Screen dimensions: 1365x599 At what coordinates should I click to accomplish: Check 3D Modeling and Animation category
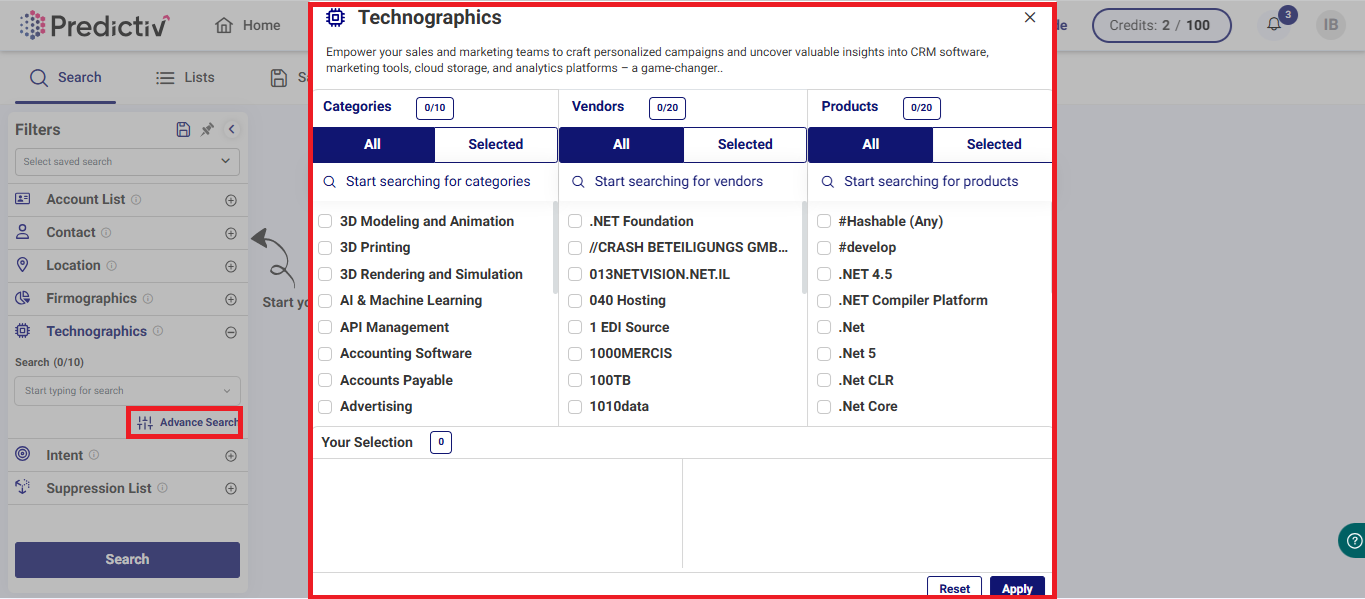tap(325, 221)
